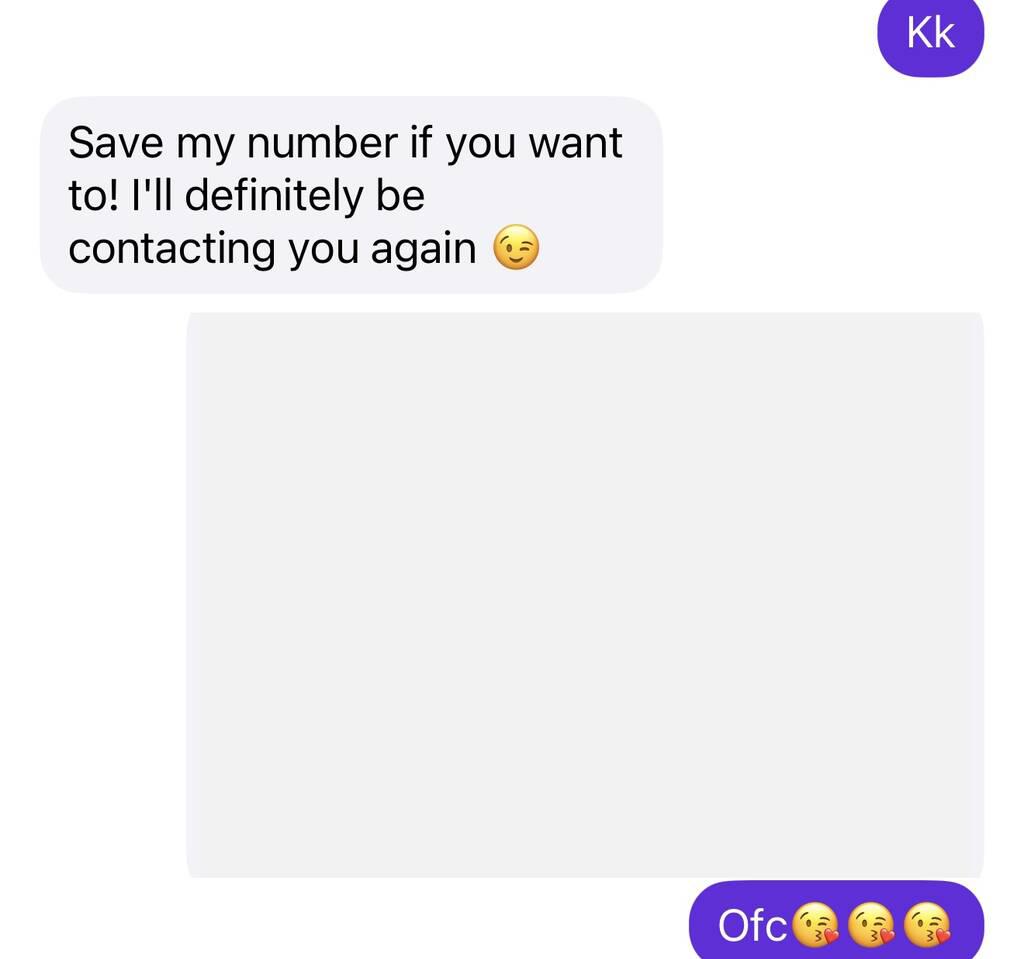Click the word "contacting" in the message
Screen dimensions: 1024x959
(x=172, y=250)
